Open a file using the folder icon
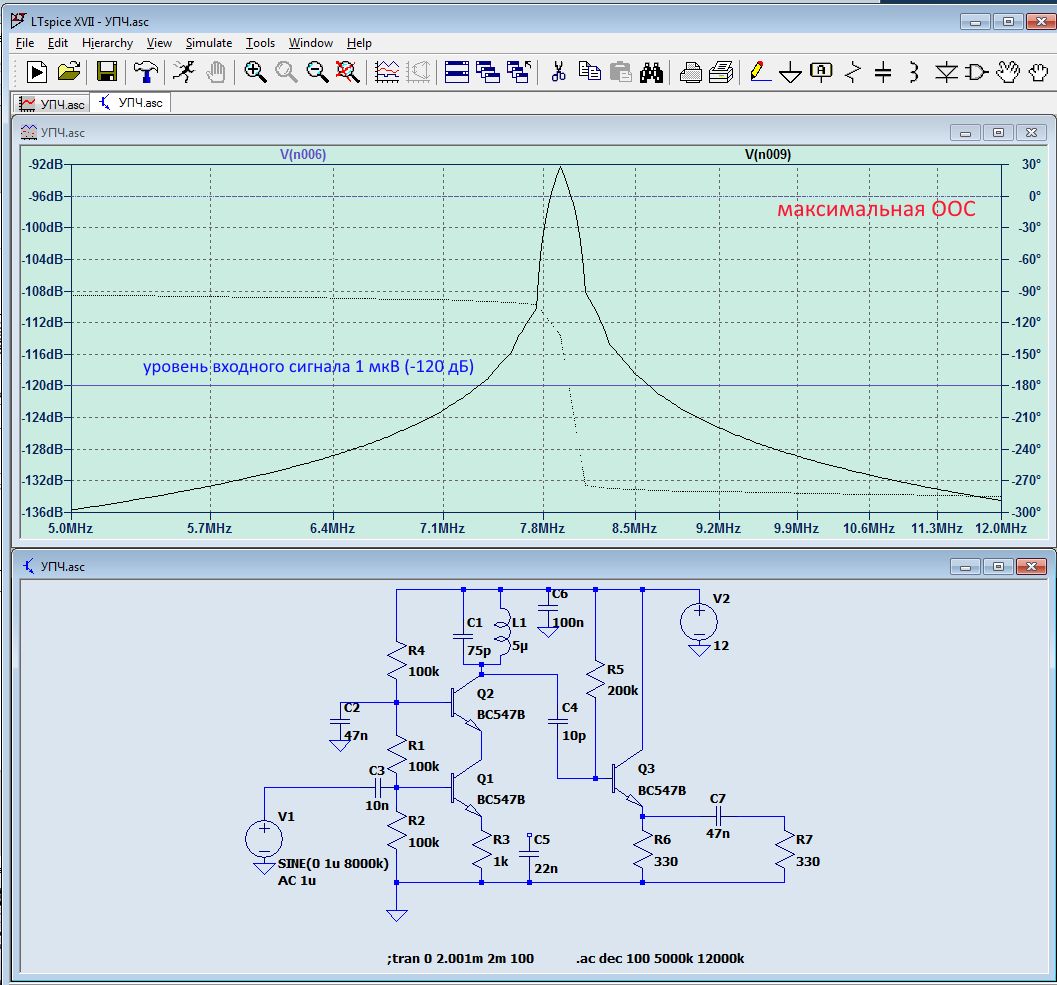 [69, 71]
